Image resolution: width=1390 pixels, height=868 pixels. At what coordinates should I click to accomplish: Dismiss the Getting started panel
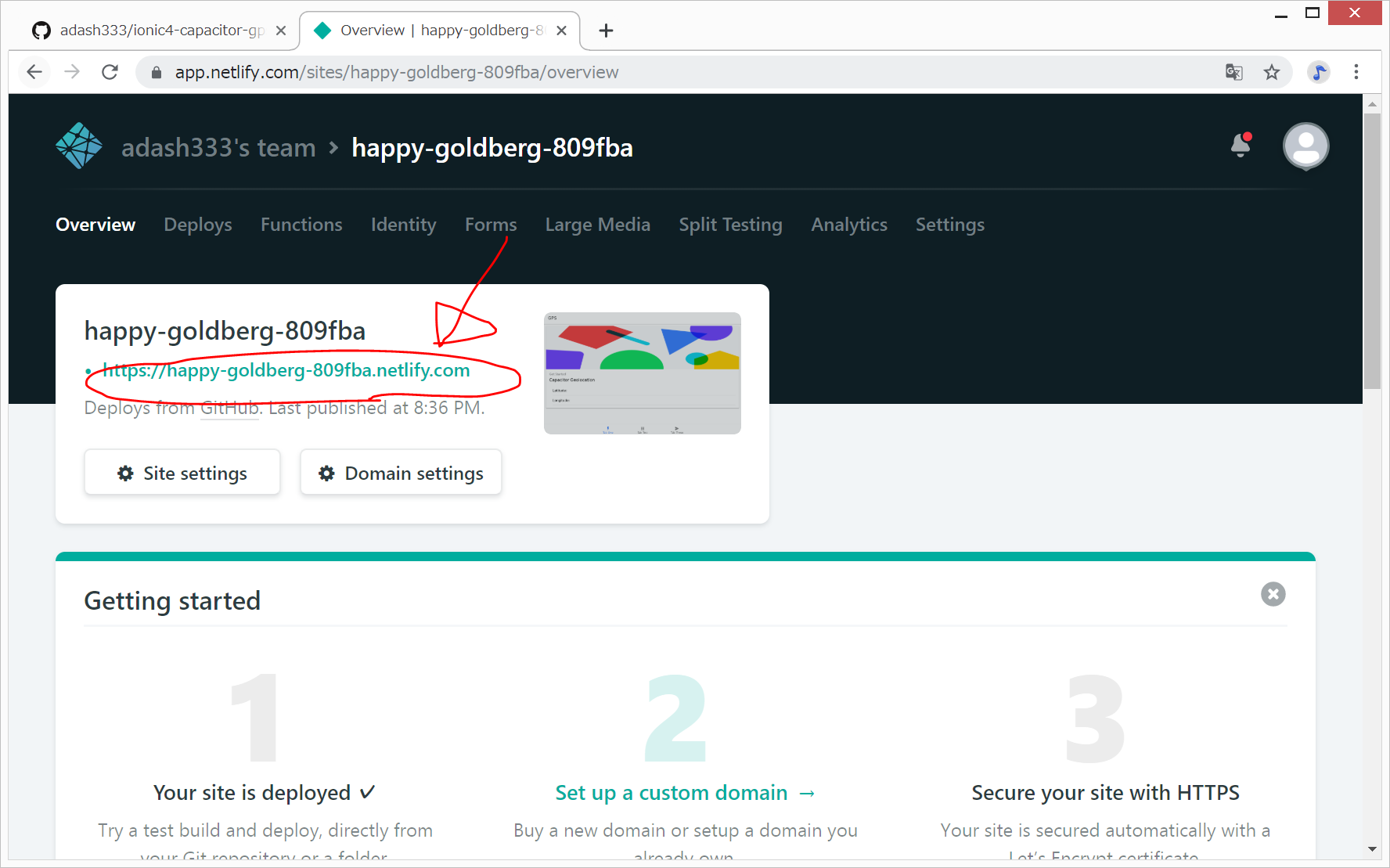pyautogui.click(x=1273, y=594)
